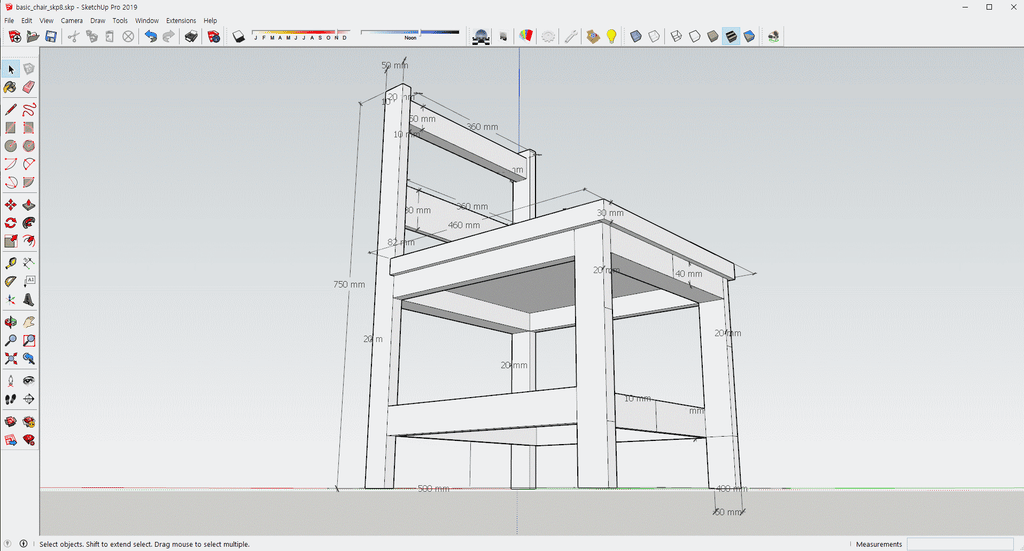This screenshot has width=1024, height=551.
Task: Click the Zoom Extents tool
Action: 10,358
